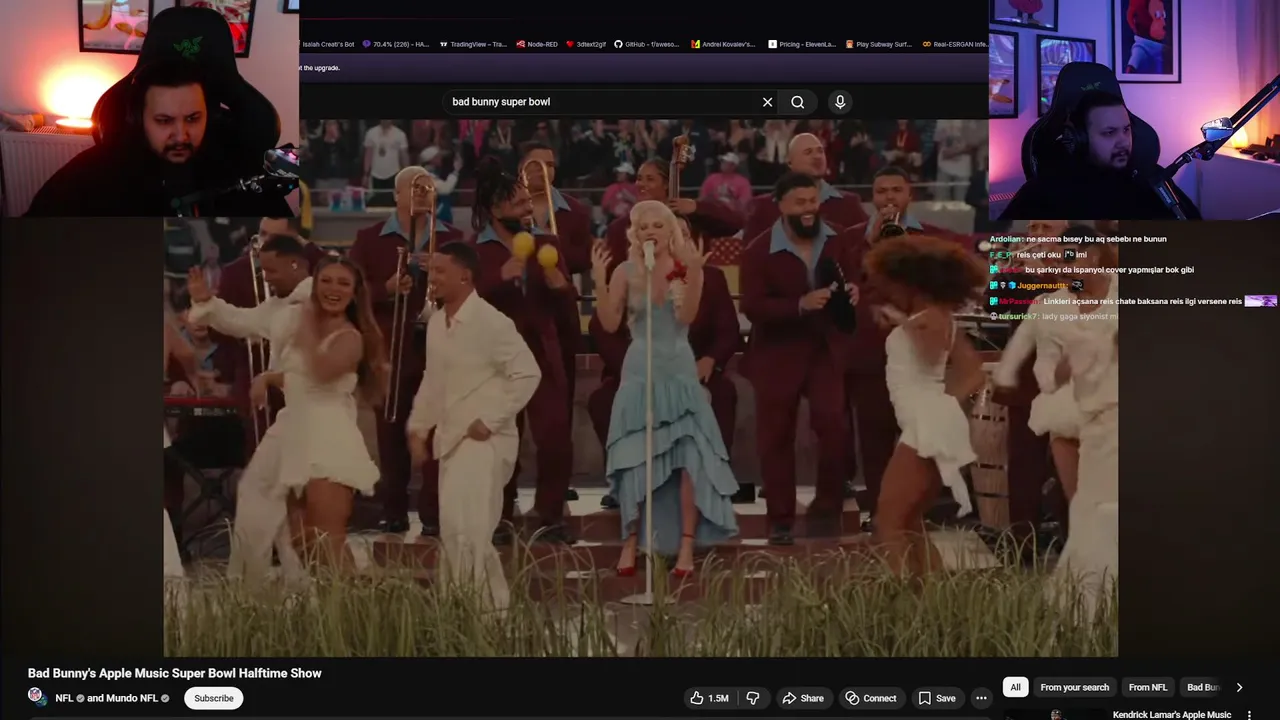Save the video to a playlist

click(937, 698)
